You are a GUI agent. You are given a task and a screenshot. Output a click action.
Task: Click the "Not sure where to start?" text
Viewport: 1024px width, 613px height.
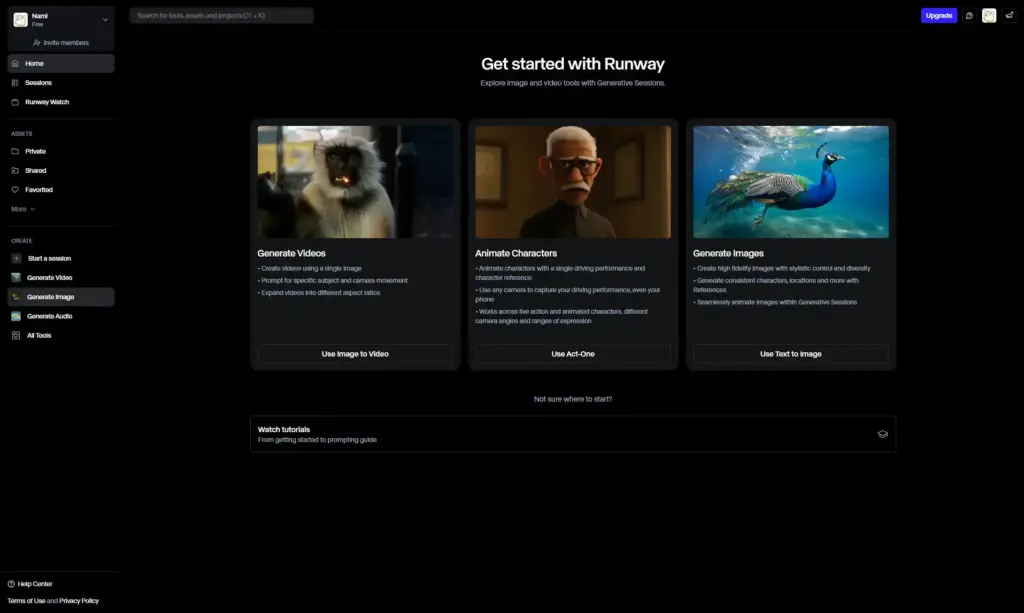pyautogui.click(x=573, y=399)
